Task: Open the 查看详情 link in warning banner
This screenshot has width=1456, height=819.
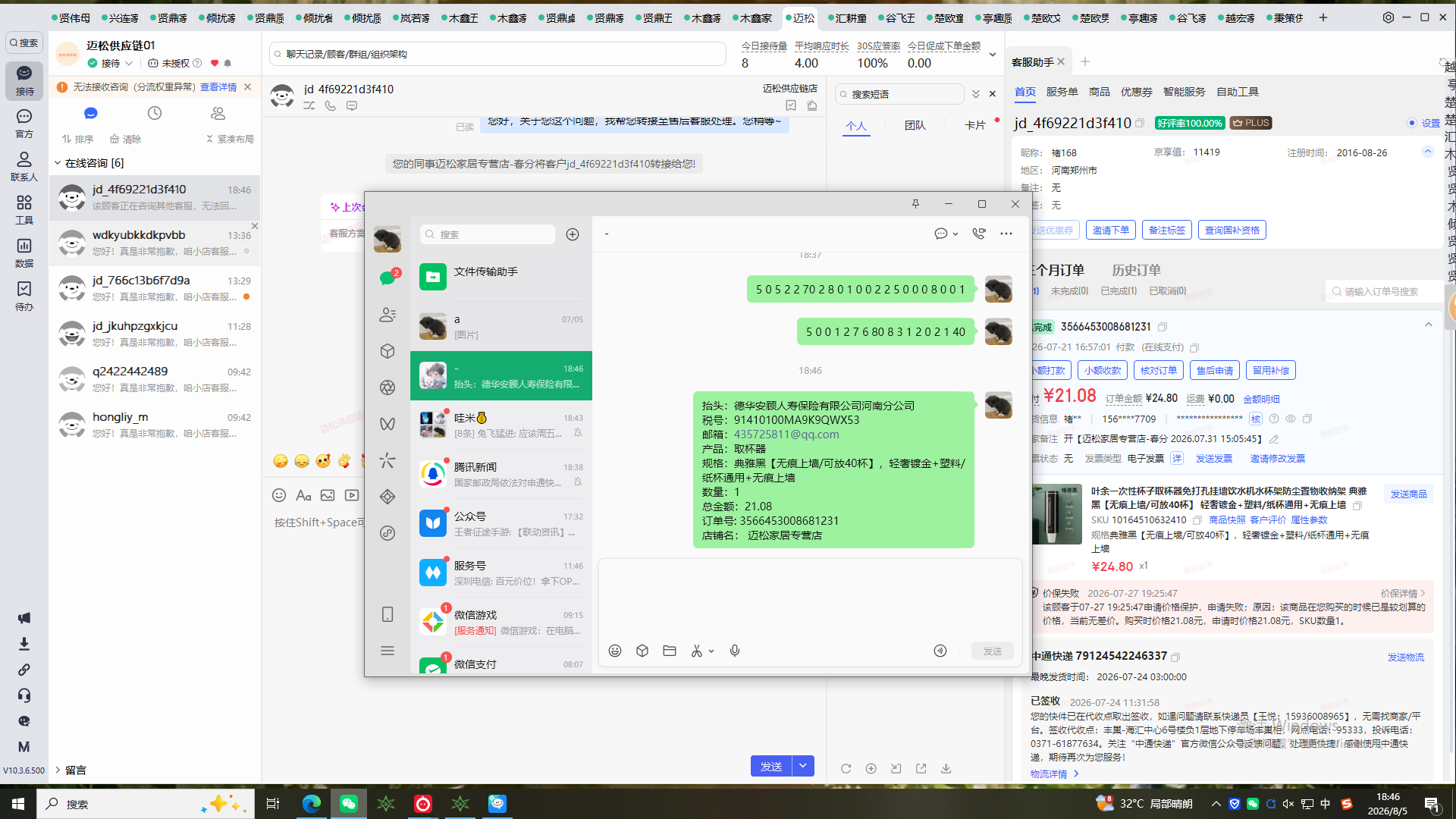Action: [x=218, y=87]
